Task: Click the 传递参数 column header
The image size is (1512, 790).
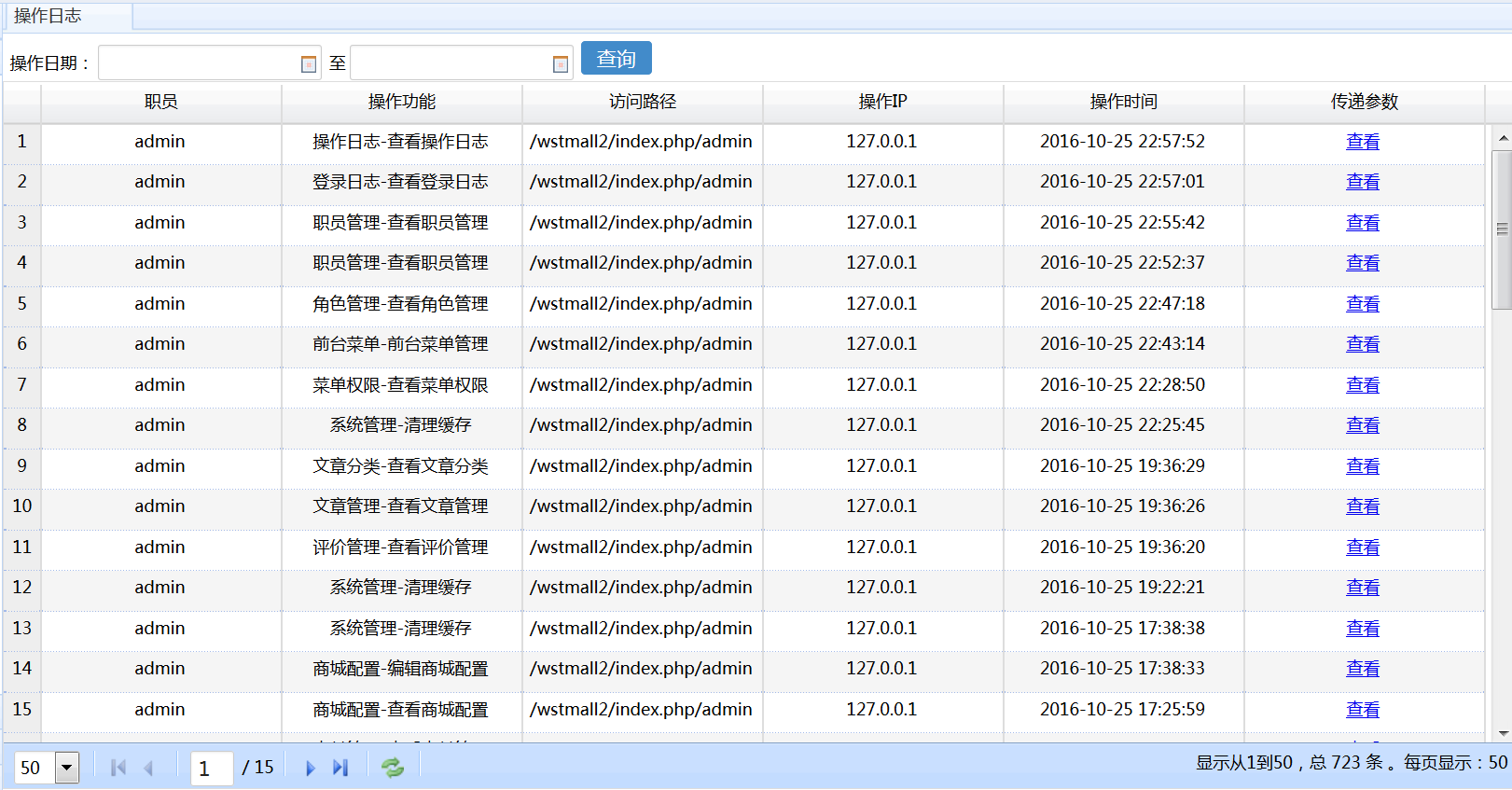Action: coord(1365,103)
